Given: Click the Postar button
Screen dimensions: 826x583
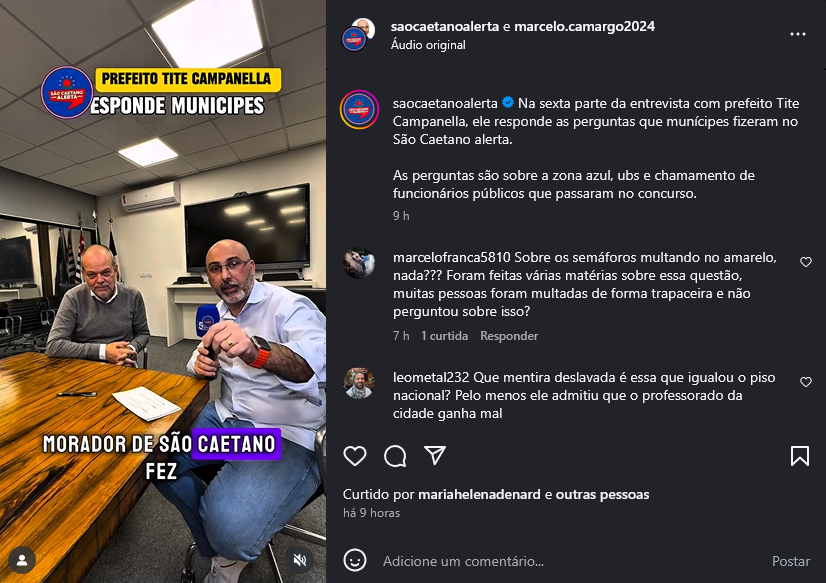Looking at the screenshot, I should [x=791, y=561].
